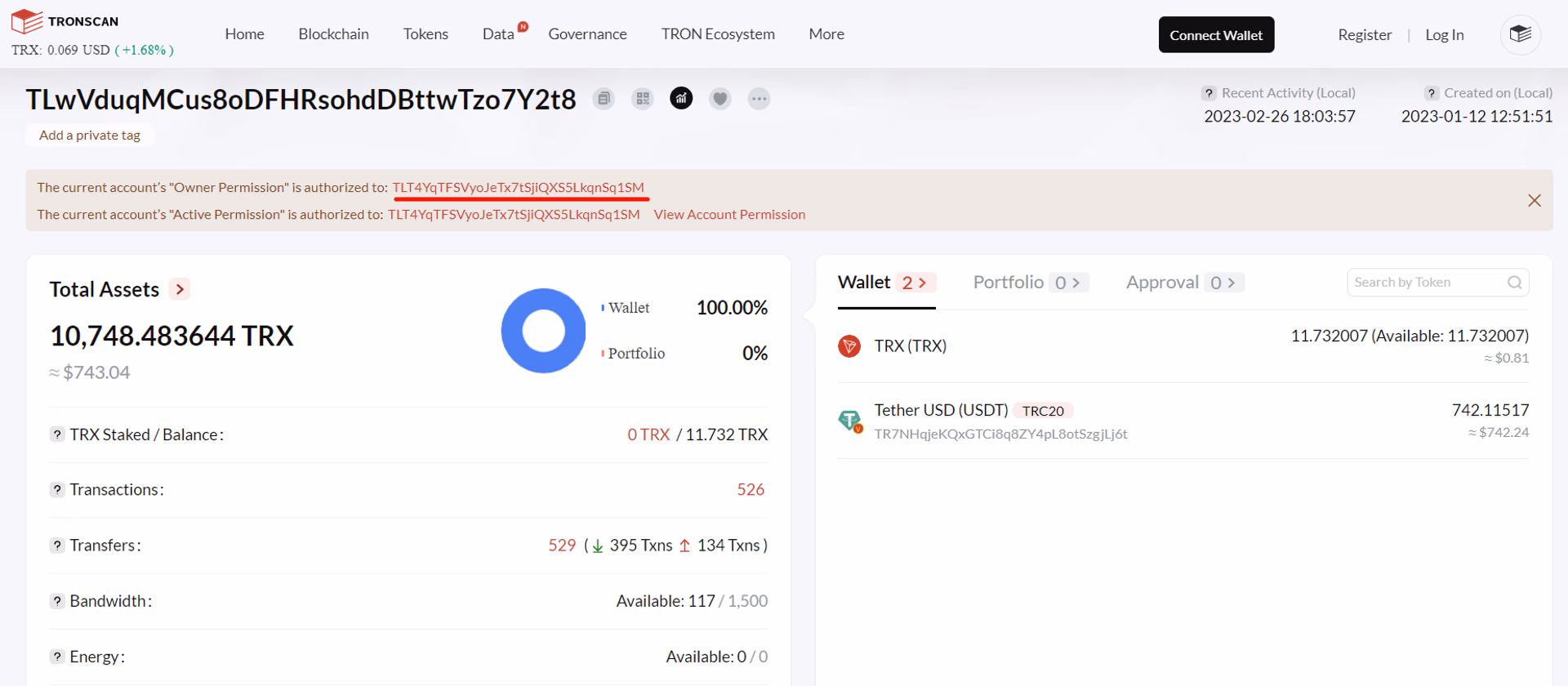Click the help icon next to TRX Staked / Balance
Viewport: 1568px width, 686px height.
pos(57,434)
